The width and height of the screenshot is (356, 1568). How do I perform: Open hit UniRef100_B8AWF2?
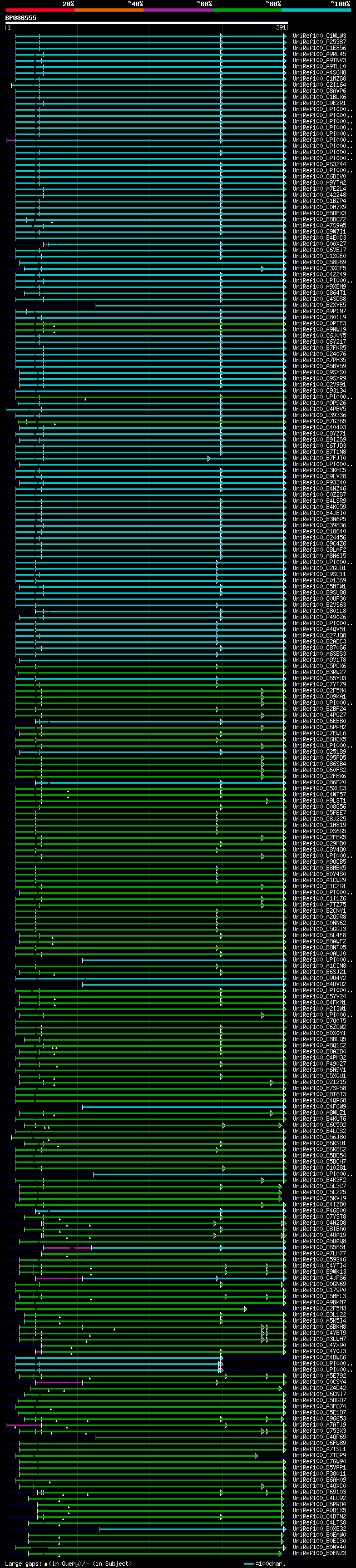click(319, 942)
